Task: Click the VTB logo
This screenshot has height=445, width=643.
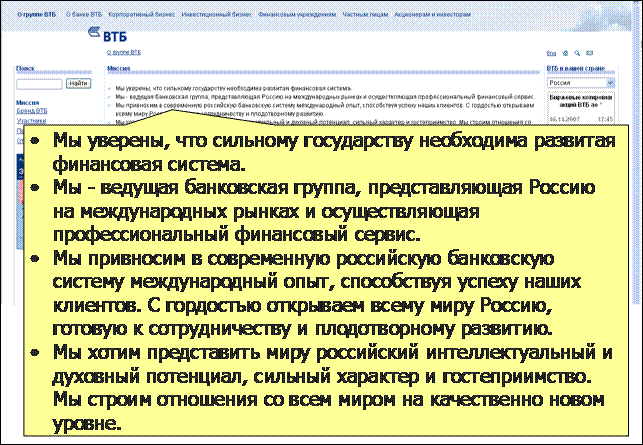Action: [x=108, y=34]
